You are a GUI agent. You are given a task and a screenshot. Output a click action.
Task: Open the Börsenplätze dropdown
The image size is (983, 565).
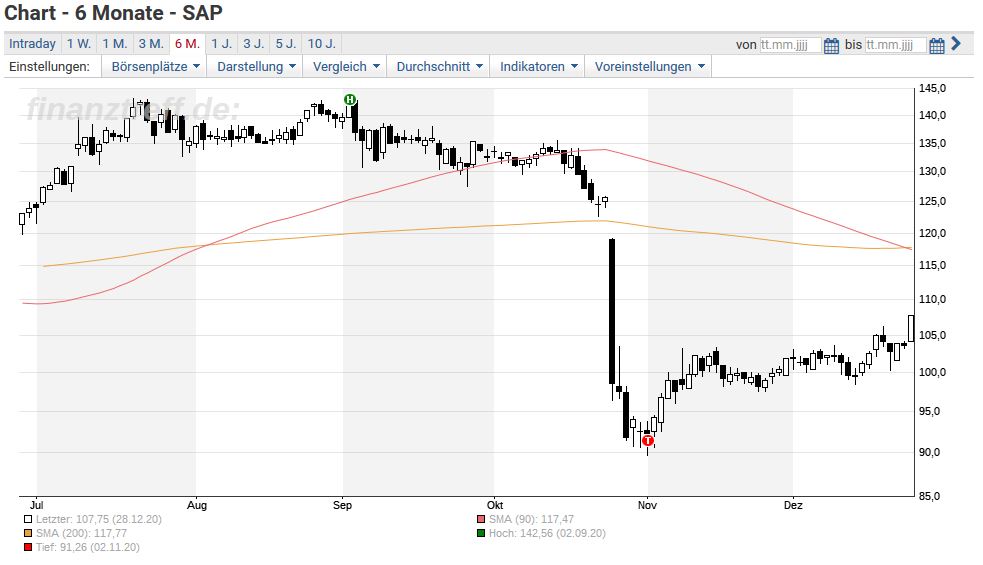155,66
